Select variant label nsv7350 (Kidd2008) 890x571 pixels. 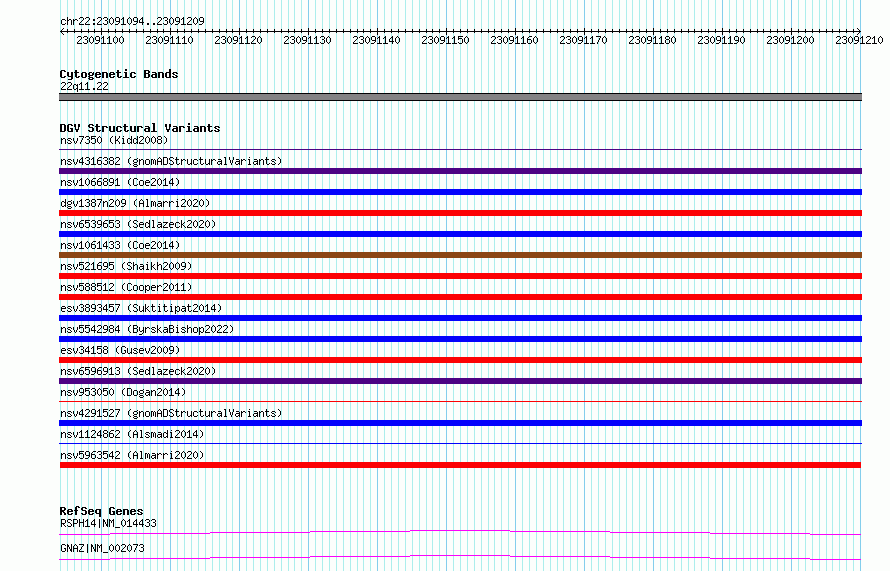click(114, 140)
